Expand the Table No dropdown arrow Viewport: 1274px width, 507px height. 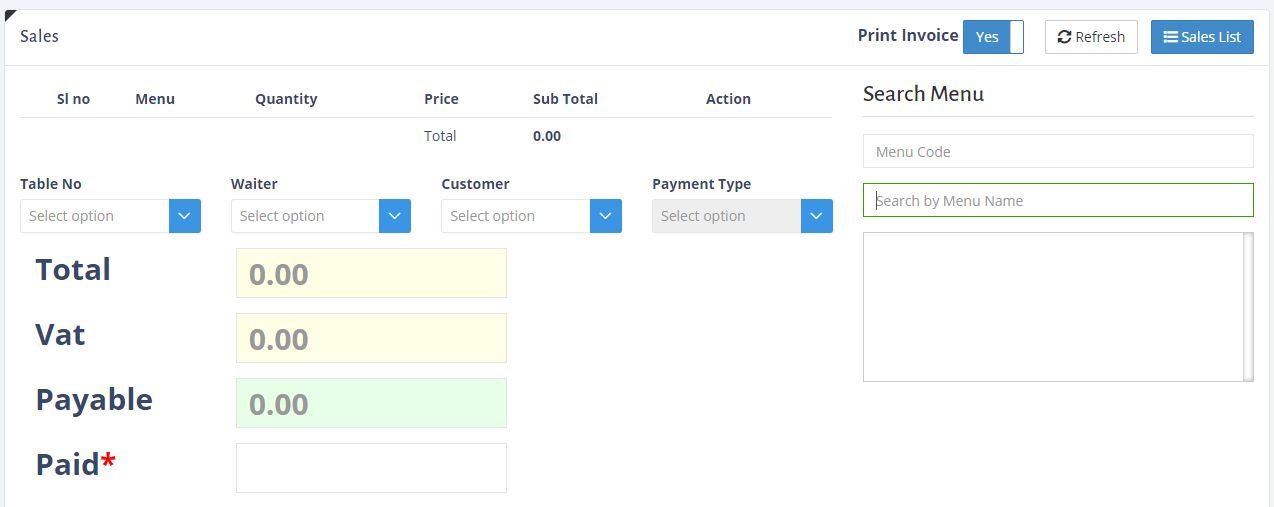tap(185, 216)
